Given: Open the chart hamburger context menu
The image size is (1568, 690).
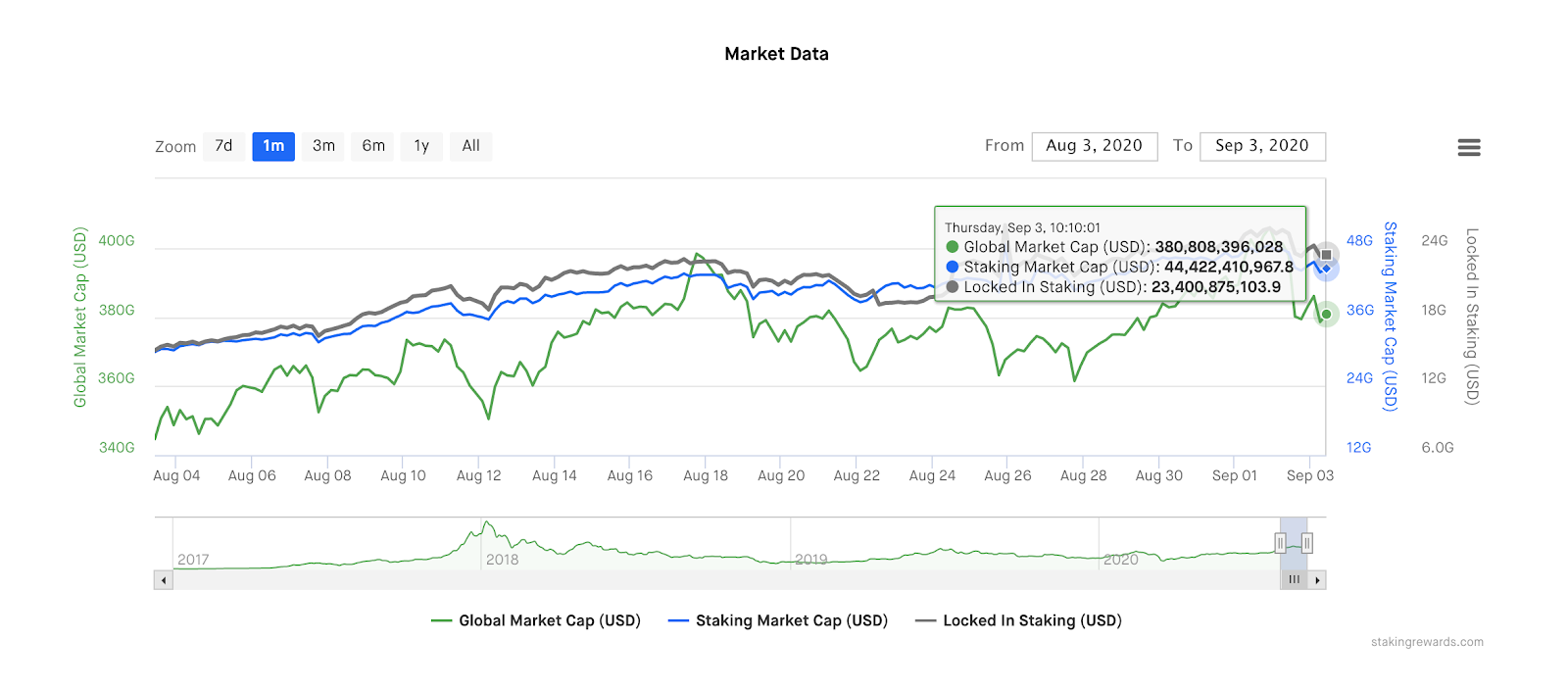Looking at the screenshot, I should tap(1468, 147).
